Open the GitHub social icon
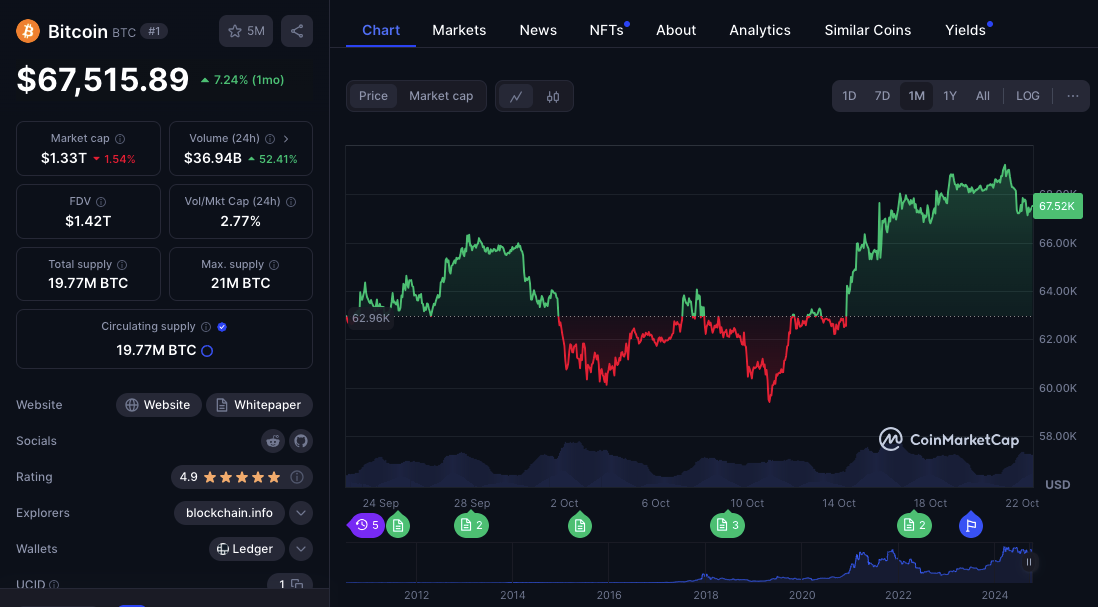Image resolution: width=1098 pixels, height=607 pixels. pyautogui.click(x=301, y=441)
